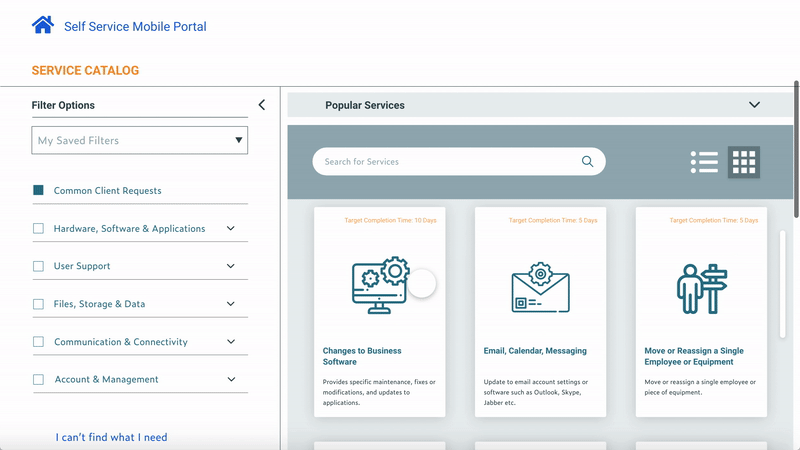This screenshot has height=450, width=800.
Task: Check the Files, Storage & Data checkbox
Action: pyautogui.click(x=38, y=304)
